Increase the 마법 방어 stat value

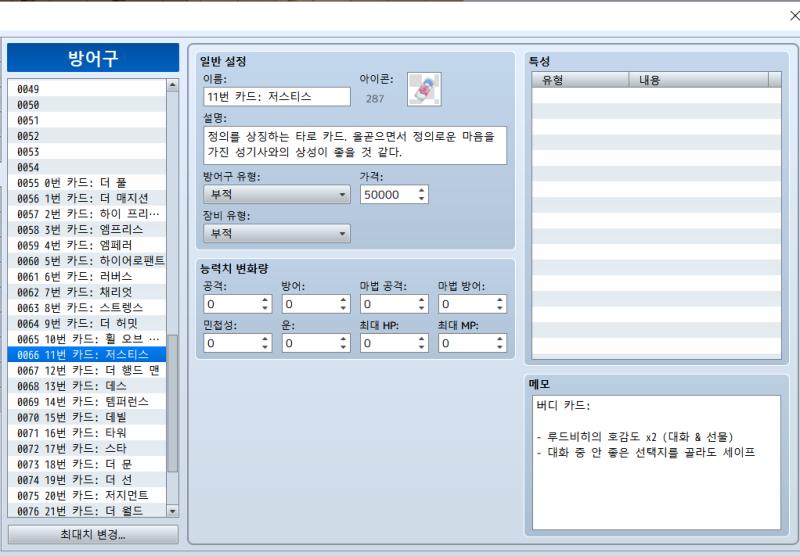(500, 300)
